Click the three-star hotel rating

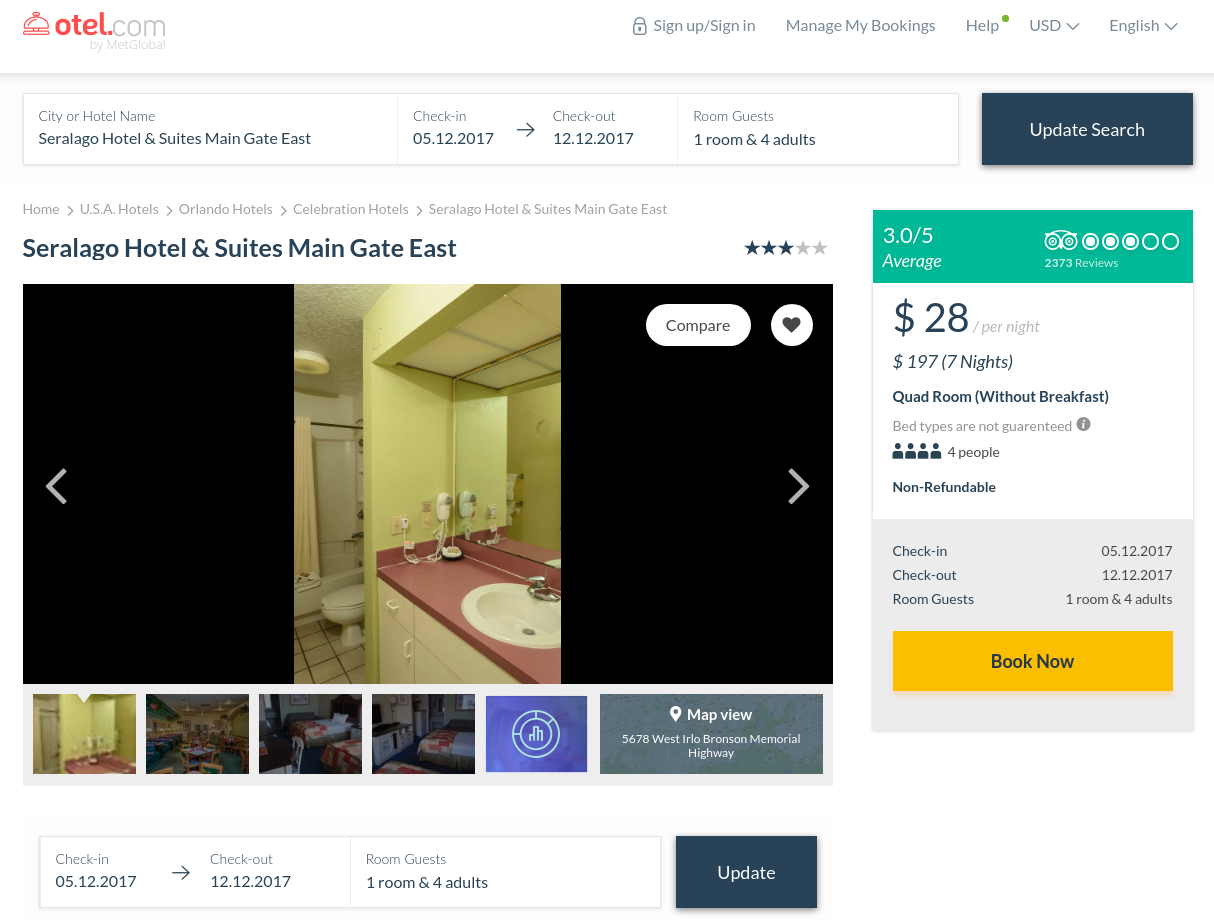[786, 248]
